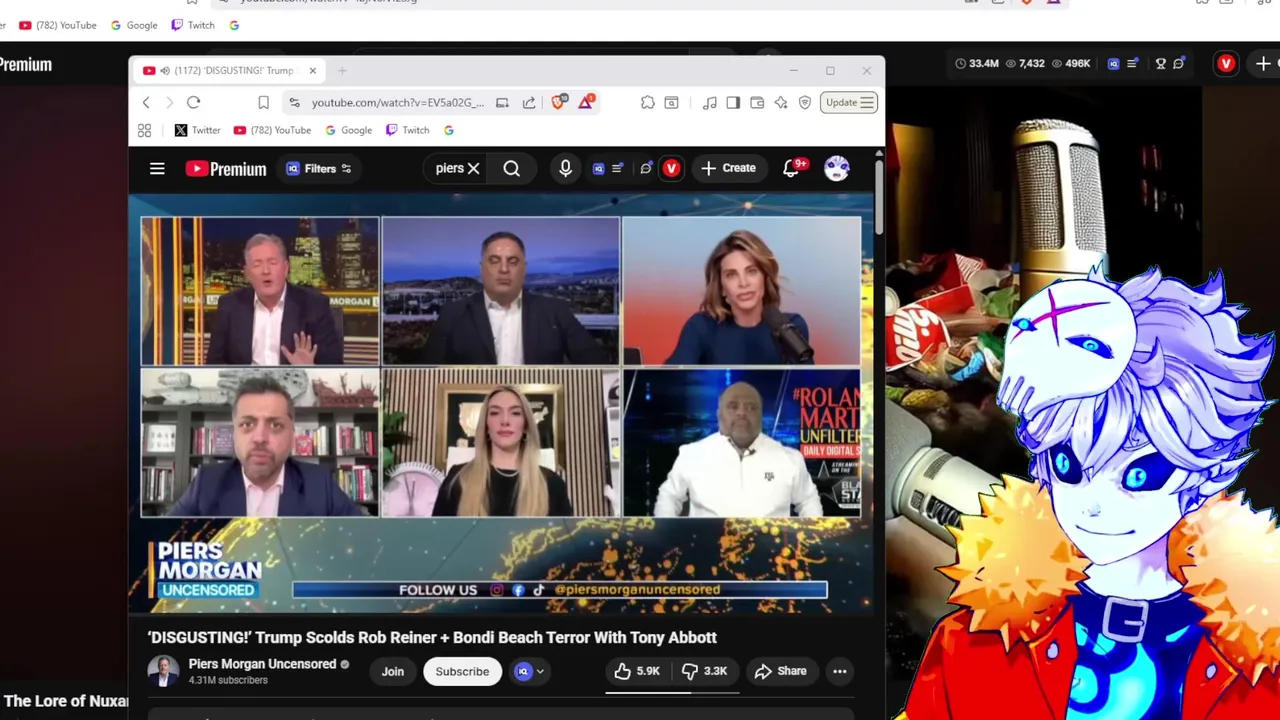Open the trophy icon in background window

[x=1161, y=64]
